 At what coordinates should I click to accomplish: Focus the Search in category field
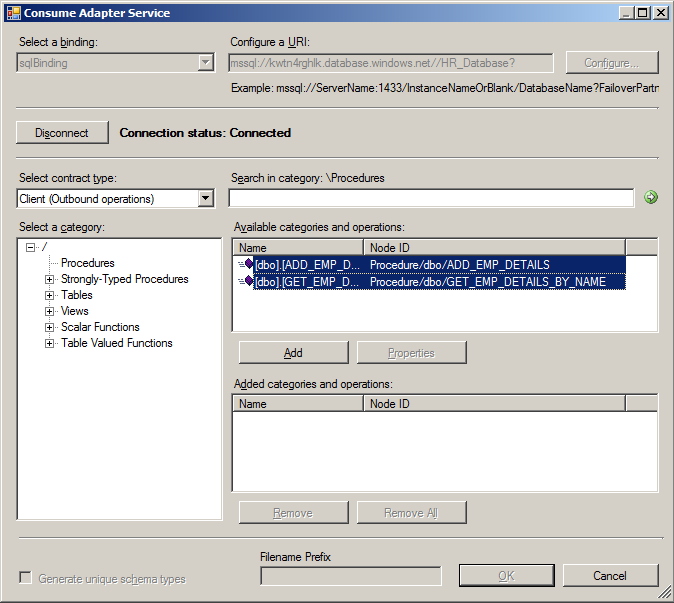click(431, 198)
